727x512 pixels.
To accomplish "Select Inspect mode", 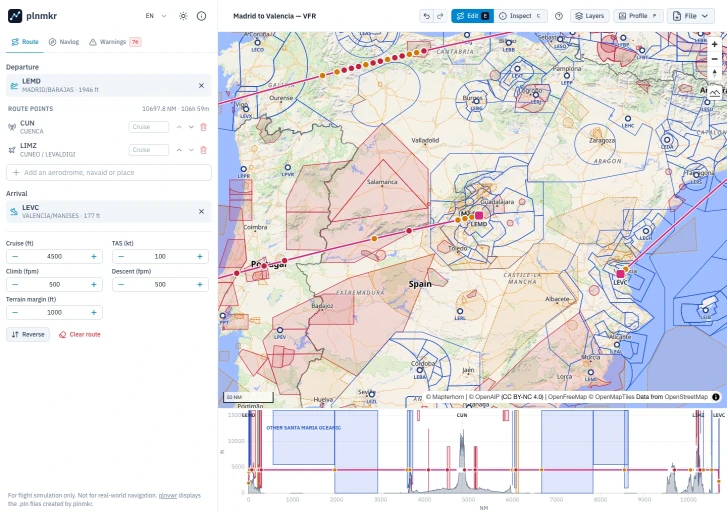I will [521, 16].
